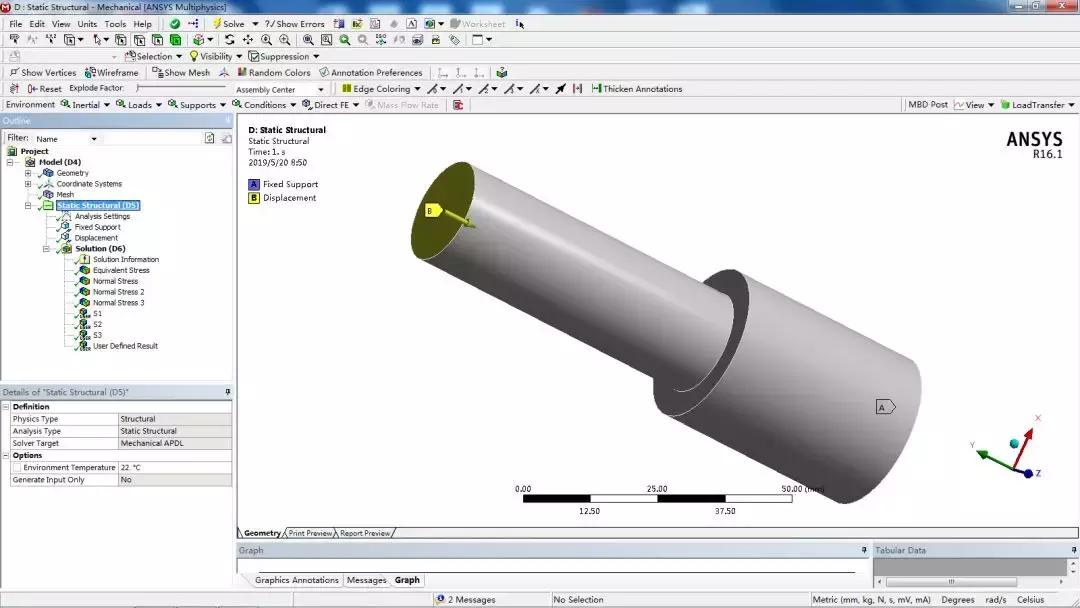Pin the Graph panel
Screen dimensions: 1080x608
pyautogui.click(x=864, y=550)
